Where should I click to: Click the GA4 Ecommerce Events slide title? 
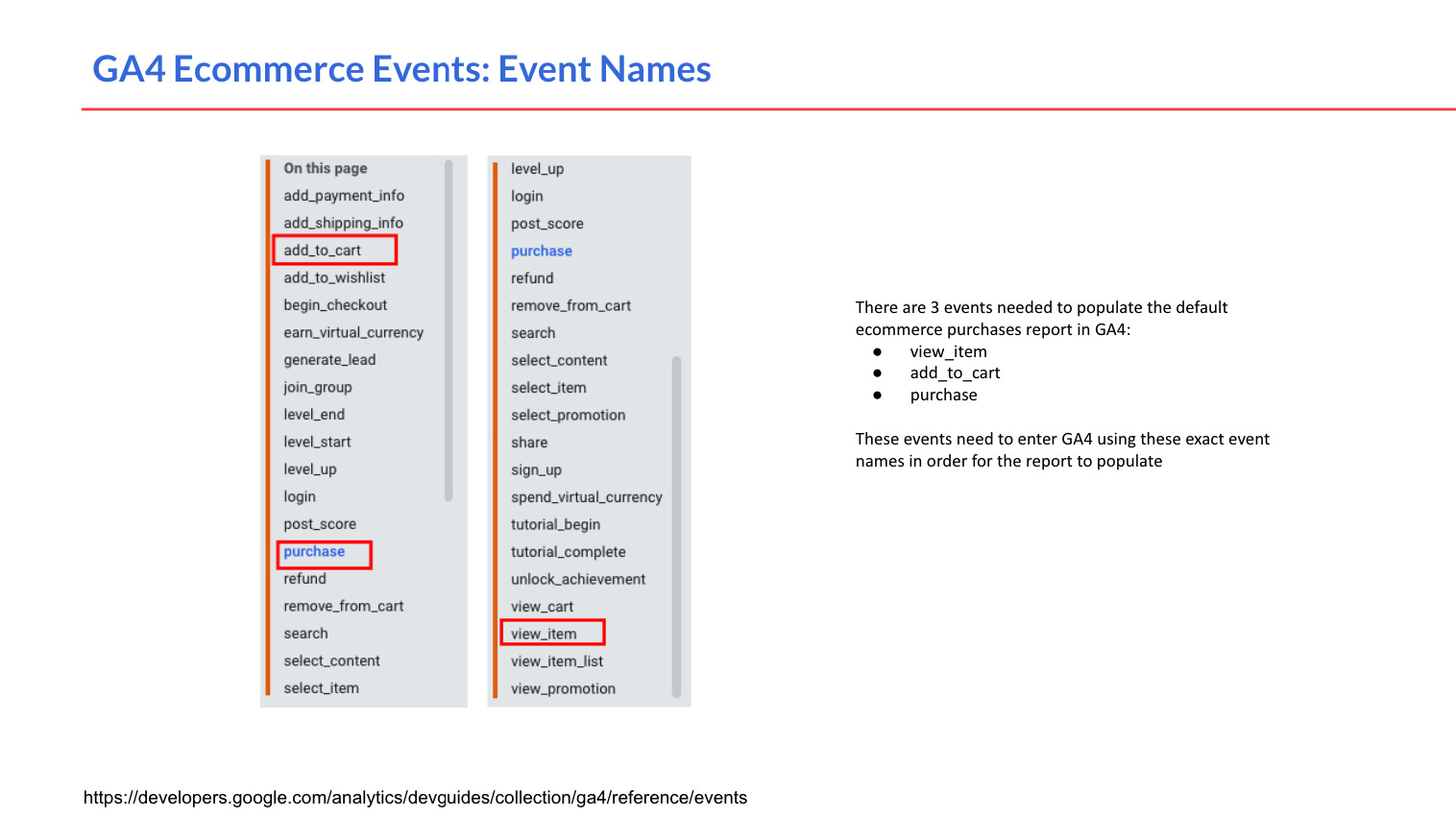tap(401, 69)
